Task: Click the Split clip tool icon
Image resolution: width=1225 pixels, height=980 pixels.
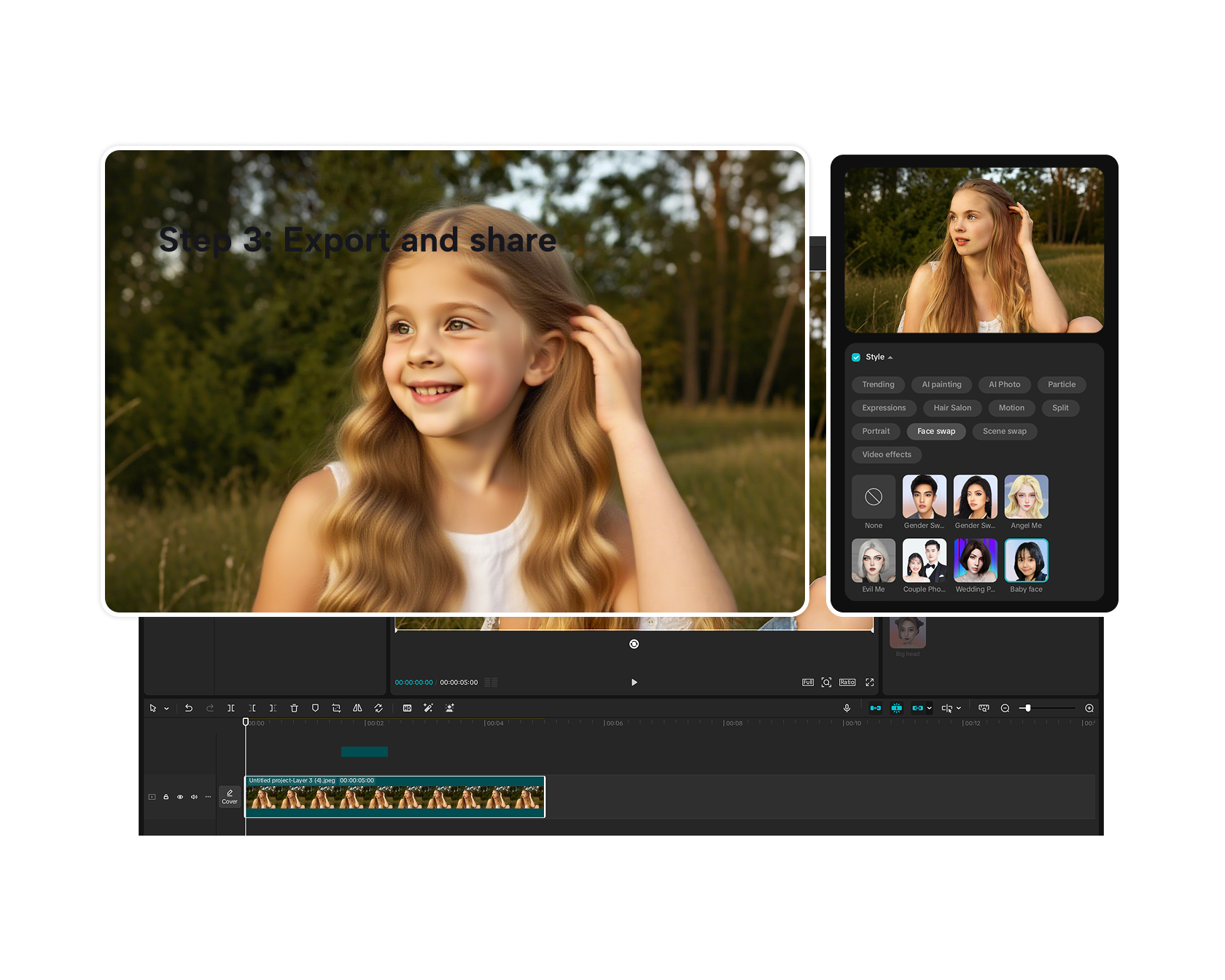Action: point(230,708)
